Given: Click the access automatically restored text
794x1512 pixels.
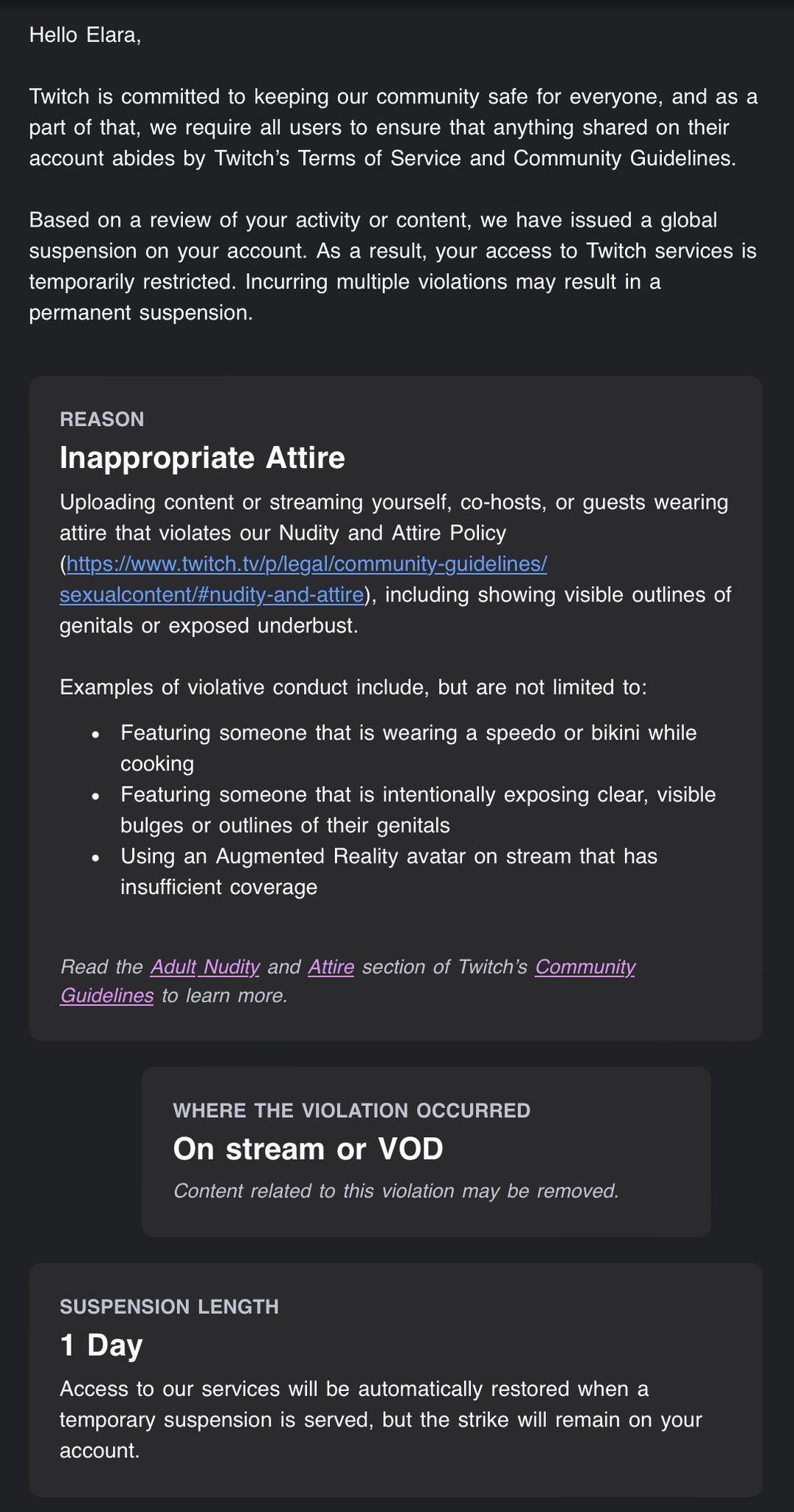Looking at the screenshot, I should [381, 1419].
